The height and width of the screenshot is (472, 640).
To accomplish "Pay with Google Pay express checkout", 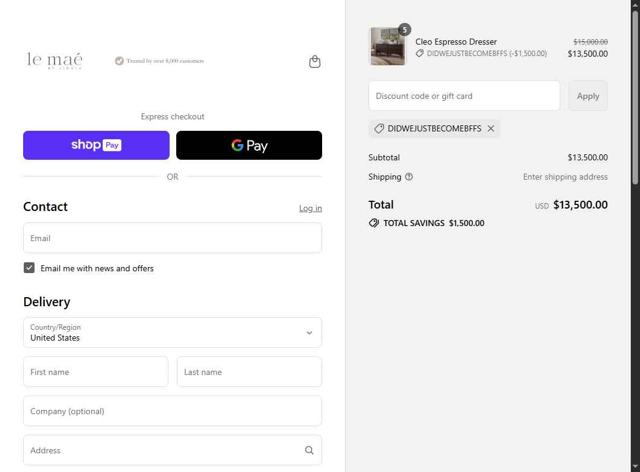I will (x=249, y=145).
